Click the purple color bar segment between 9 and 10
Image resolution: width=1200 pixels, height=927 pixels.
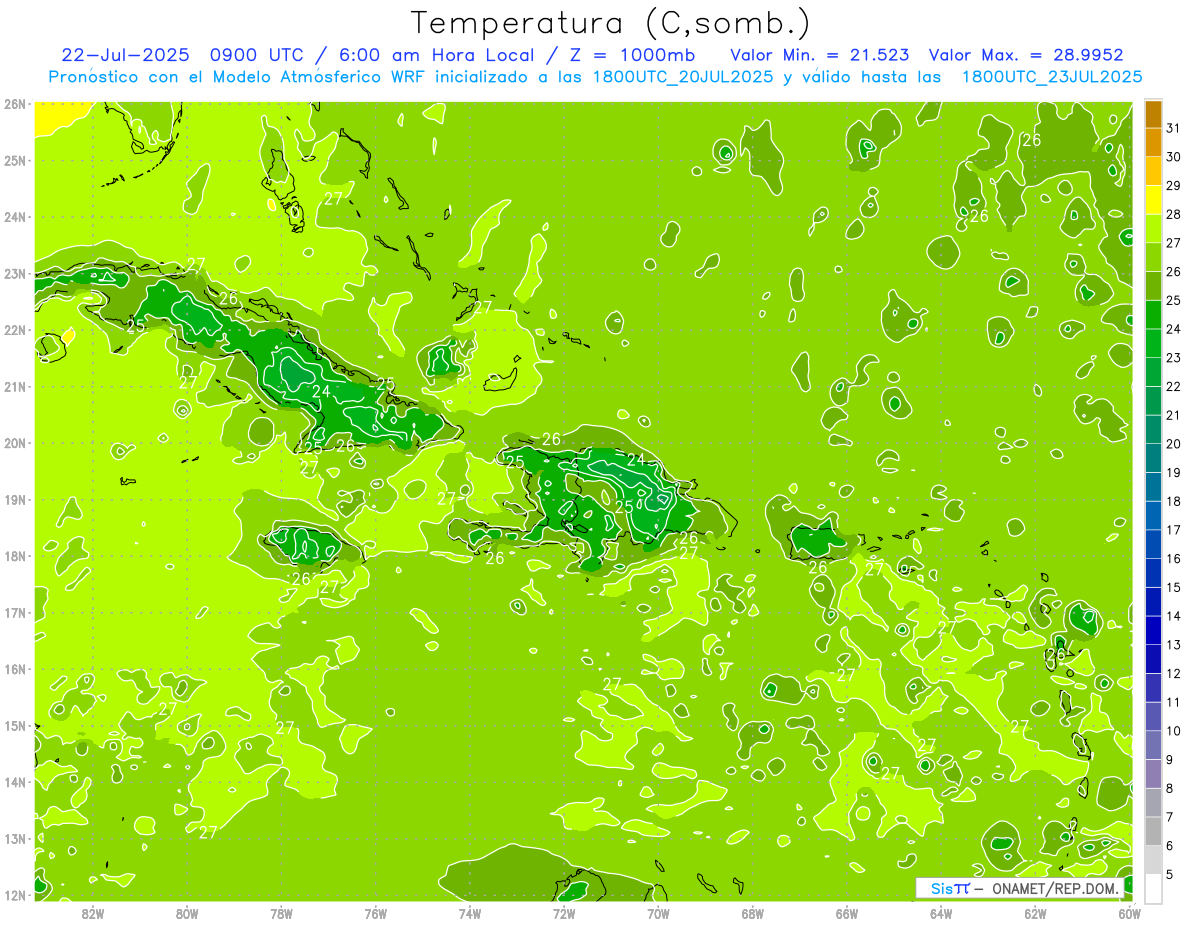coord(1153,745)
